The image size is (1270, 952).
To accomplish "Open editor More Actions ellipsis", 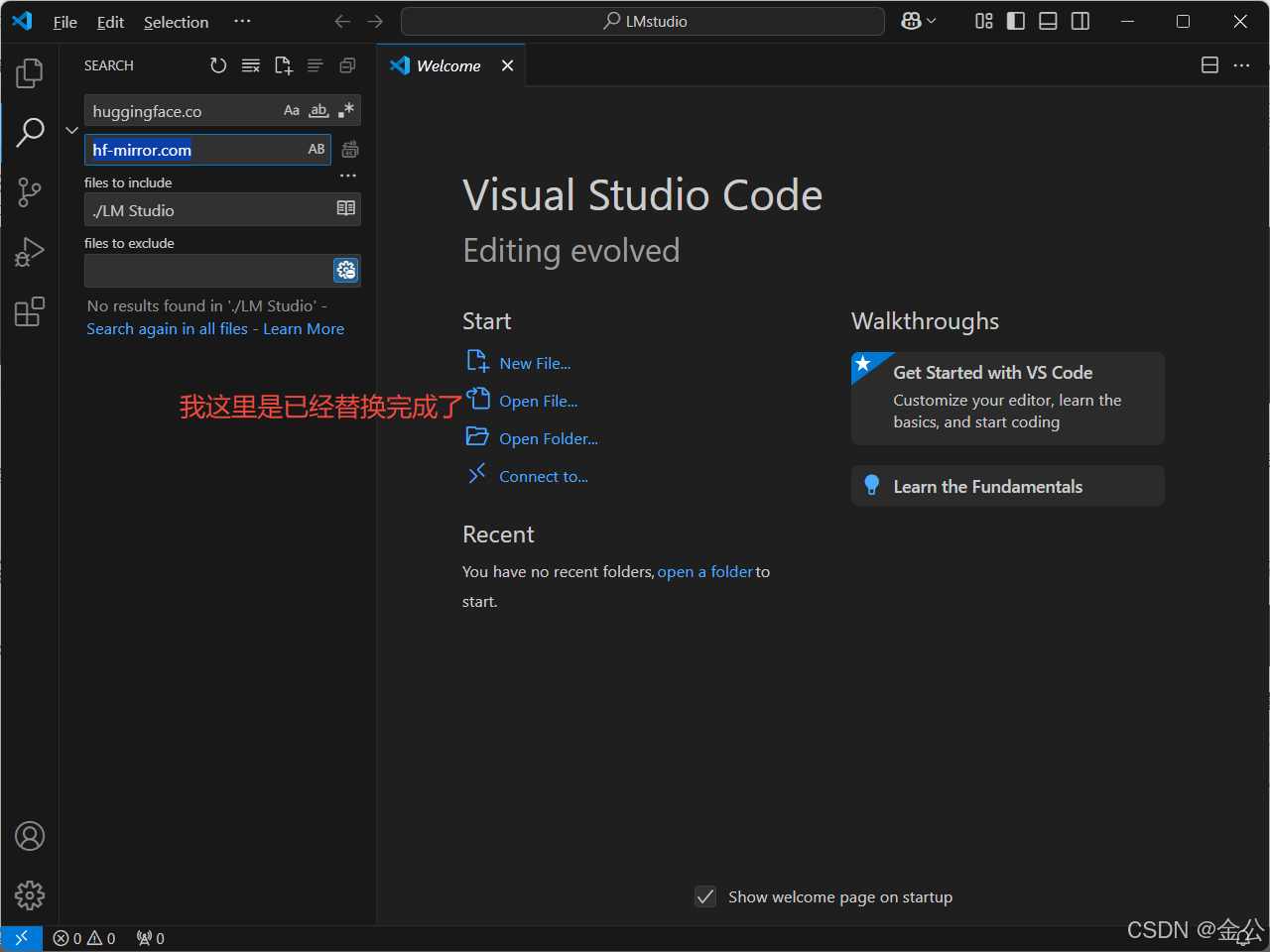I will pyautogui.click(x=1242, y=65).
